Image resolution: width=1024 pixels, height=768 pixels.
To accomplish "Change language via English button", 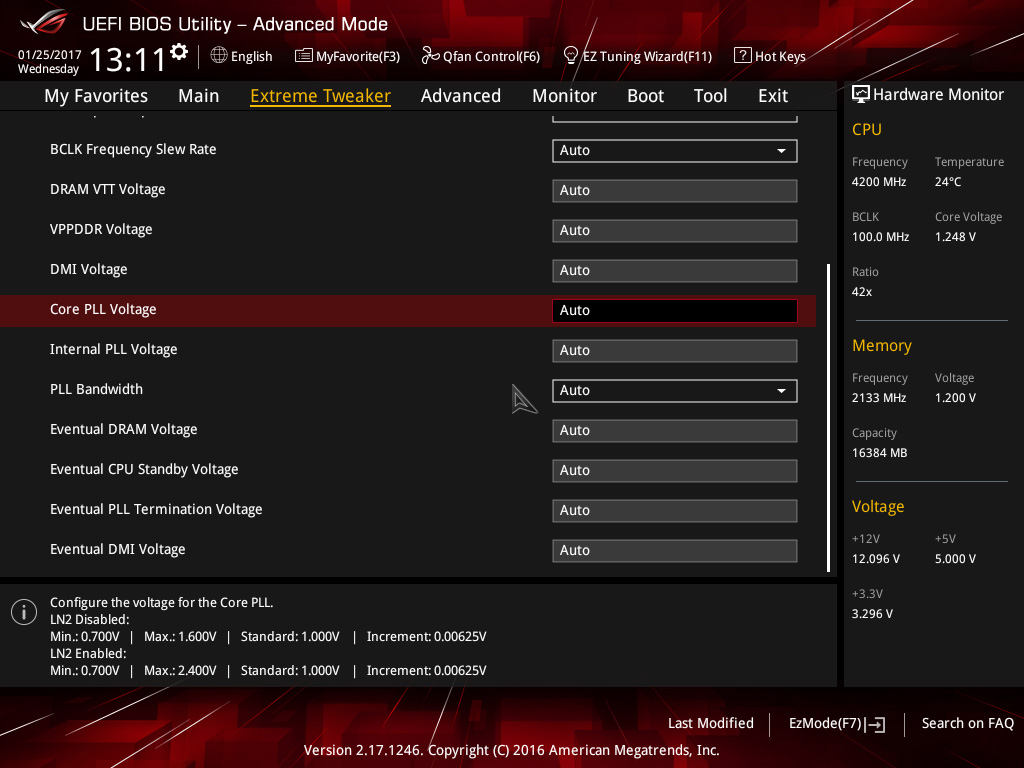I will pyautogui.click(x=242, y=56).
